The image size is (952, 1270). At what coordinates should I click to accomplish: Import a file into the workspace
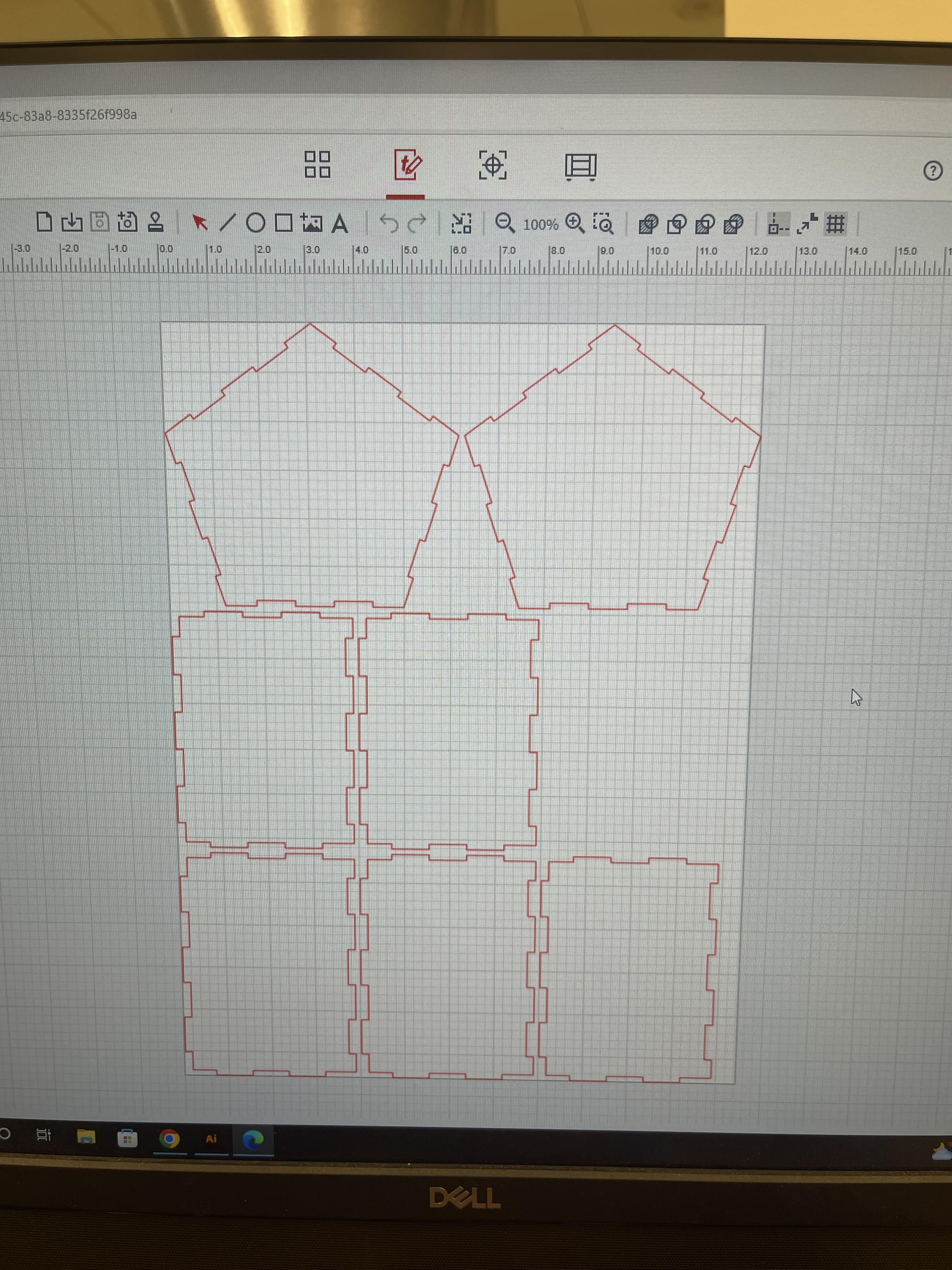(72, 222)
